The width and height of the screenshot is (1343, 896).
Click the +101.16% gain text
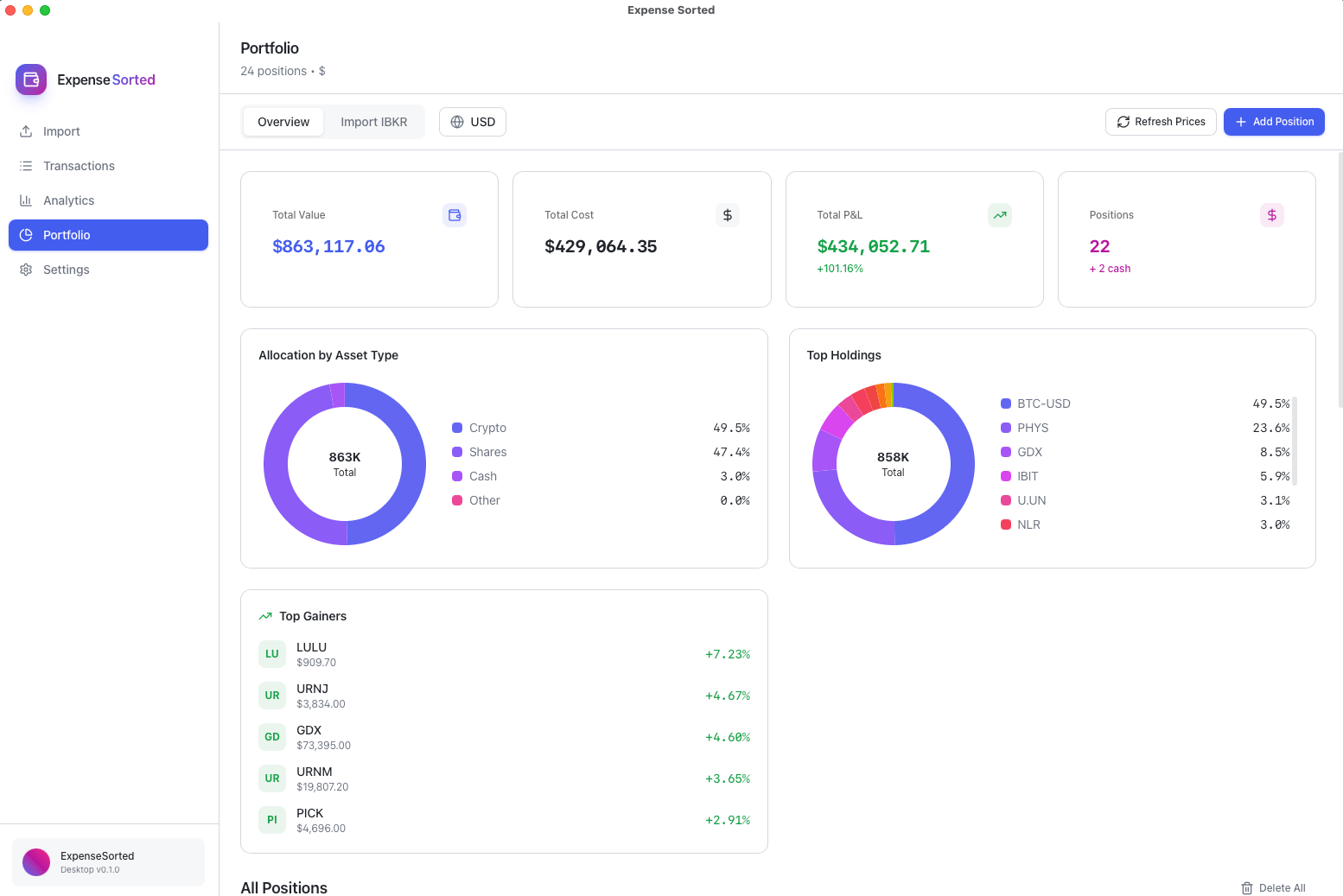840,269
